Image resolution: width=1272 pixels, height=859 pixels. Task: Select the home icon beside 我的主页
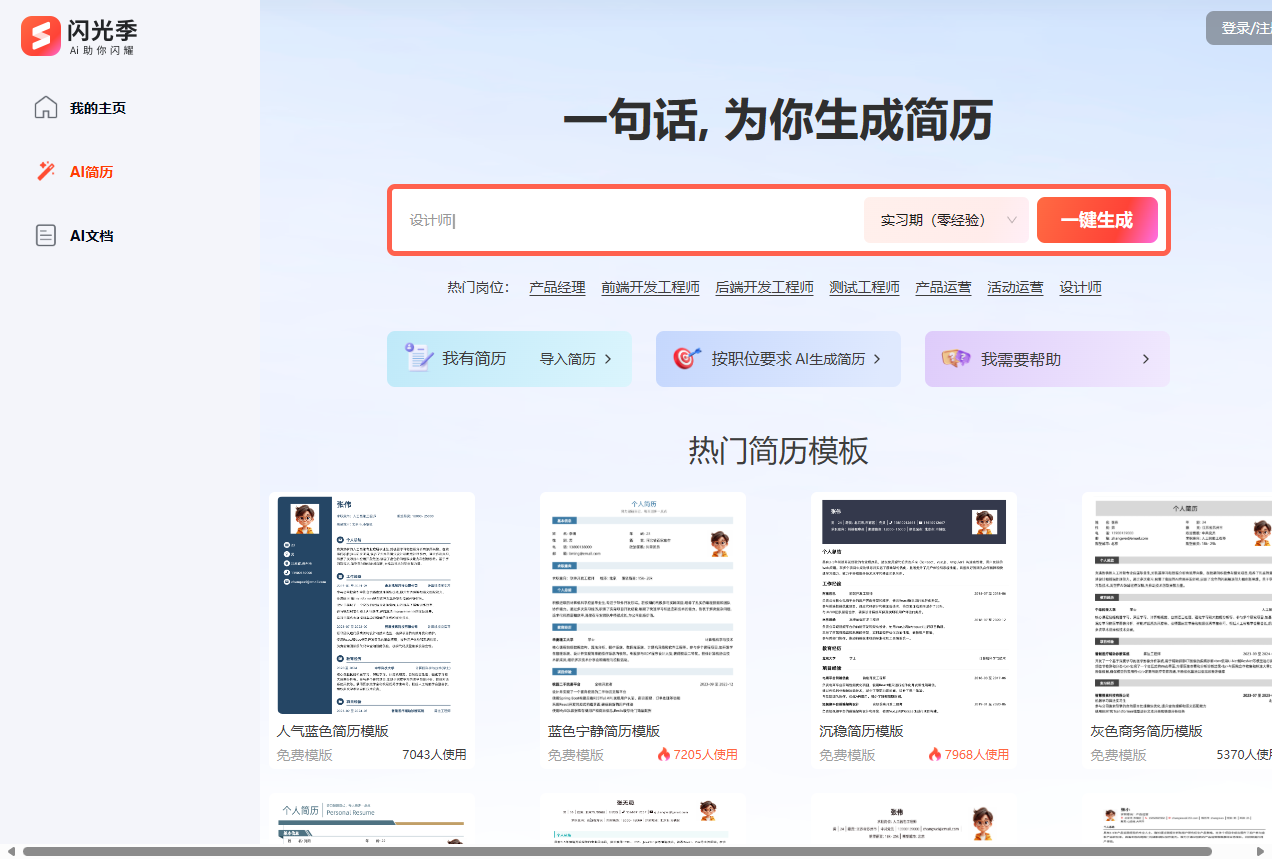[x=46, y=107]
